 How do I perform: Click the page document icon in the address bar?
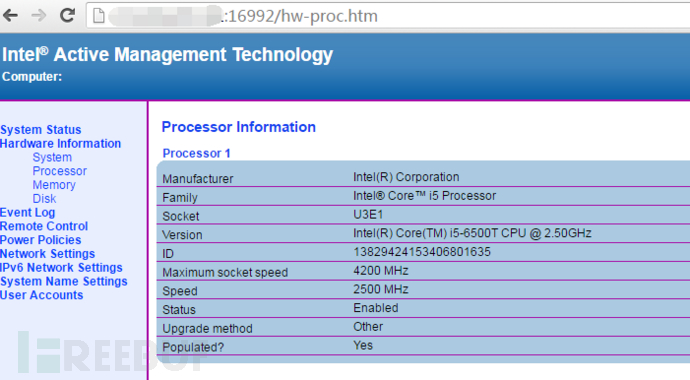coord(99,16)
